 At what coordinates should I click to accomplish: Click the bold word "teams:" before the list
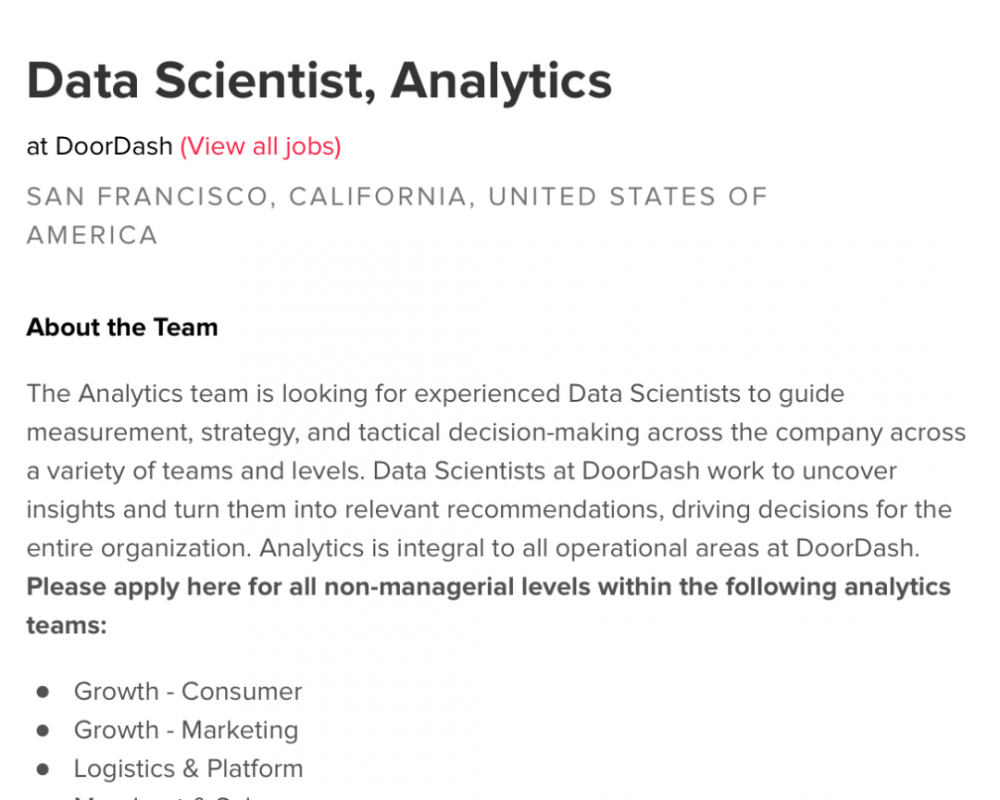pyautogui.click(x=66, y=626)
